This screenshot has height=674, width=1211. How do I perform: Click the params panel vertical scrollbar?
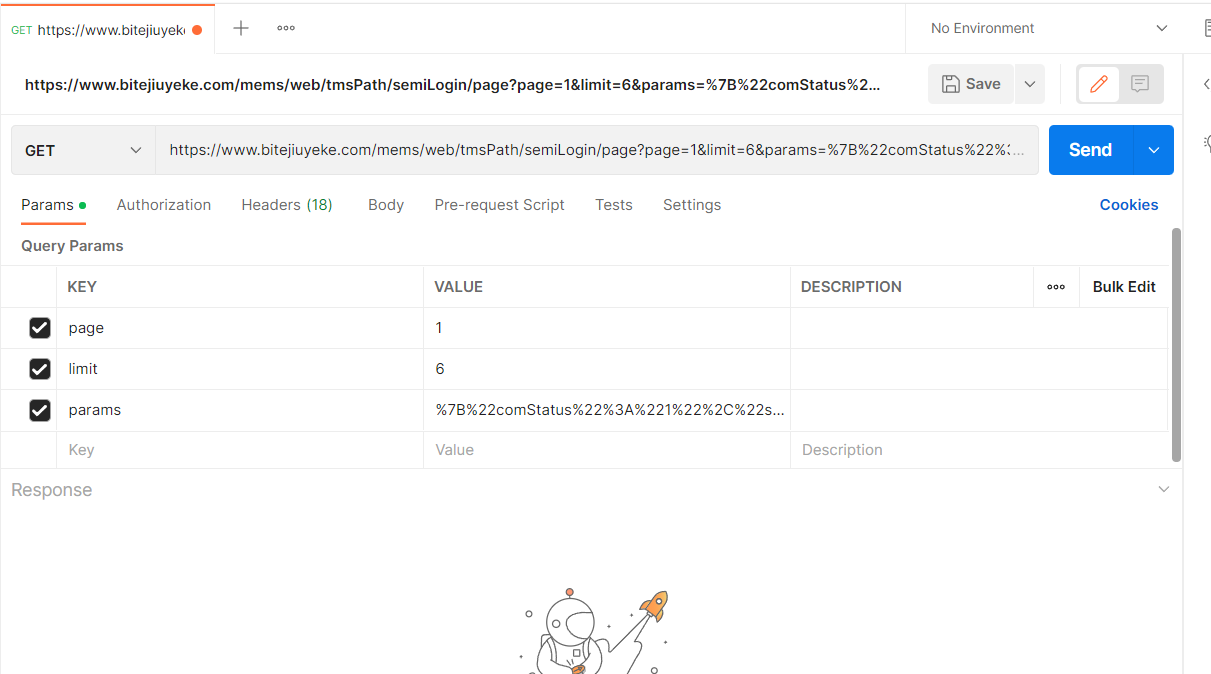tap(1176, 345)
